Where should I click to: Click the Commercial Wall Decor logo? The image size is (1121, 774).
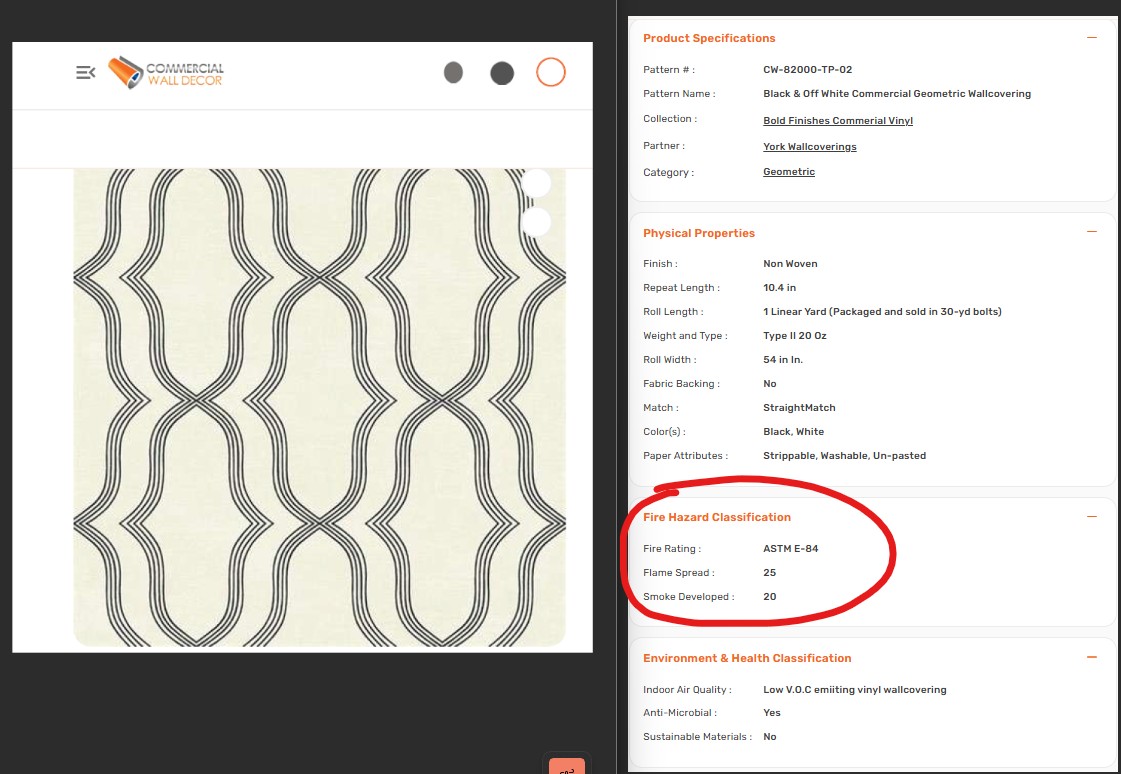click(x=165, y=74)
